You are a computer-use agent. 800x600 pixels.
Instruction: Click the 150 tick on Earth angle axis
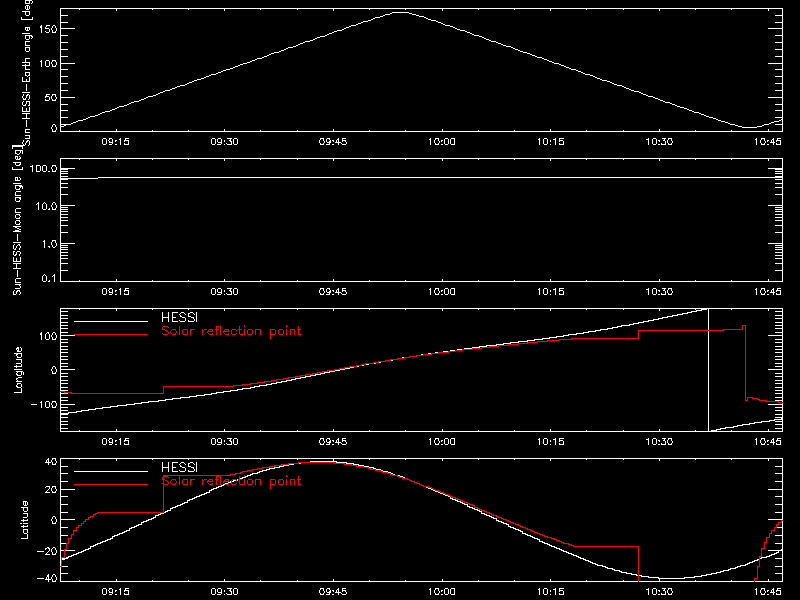click(x=47, y=29)
